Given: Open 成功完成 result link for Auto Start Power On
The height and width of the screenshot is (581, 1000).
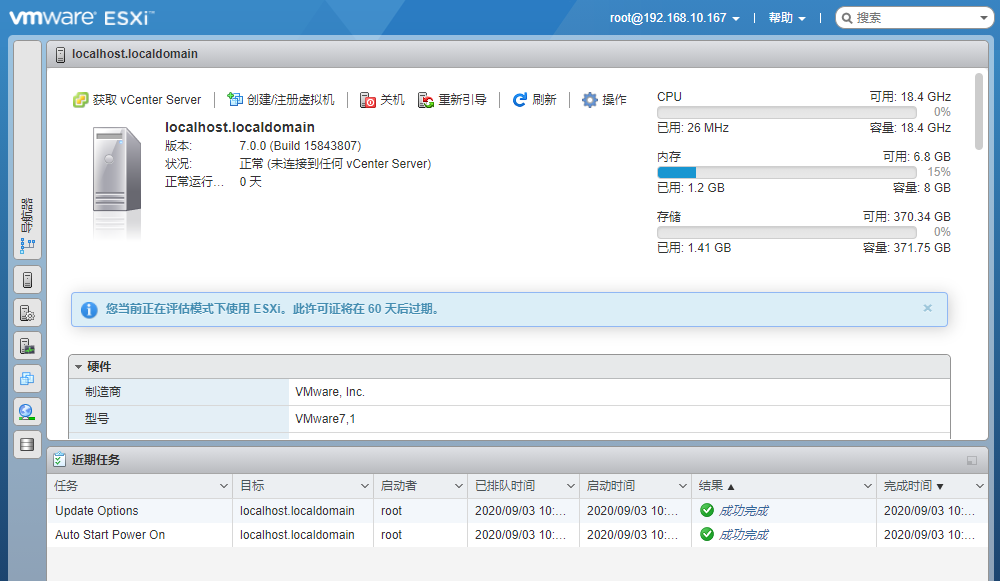Looking at the screenshot, I should (743, 535).
